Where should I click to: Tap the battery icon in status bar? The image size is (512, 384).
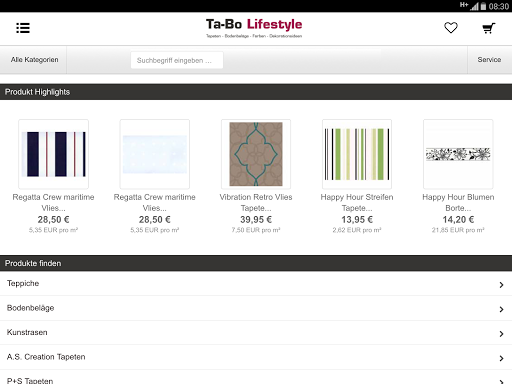(483, 6)
